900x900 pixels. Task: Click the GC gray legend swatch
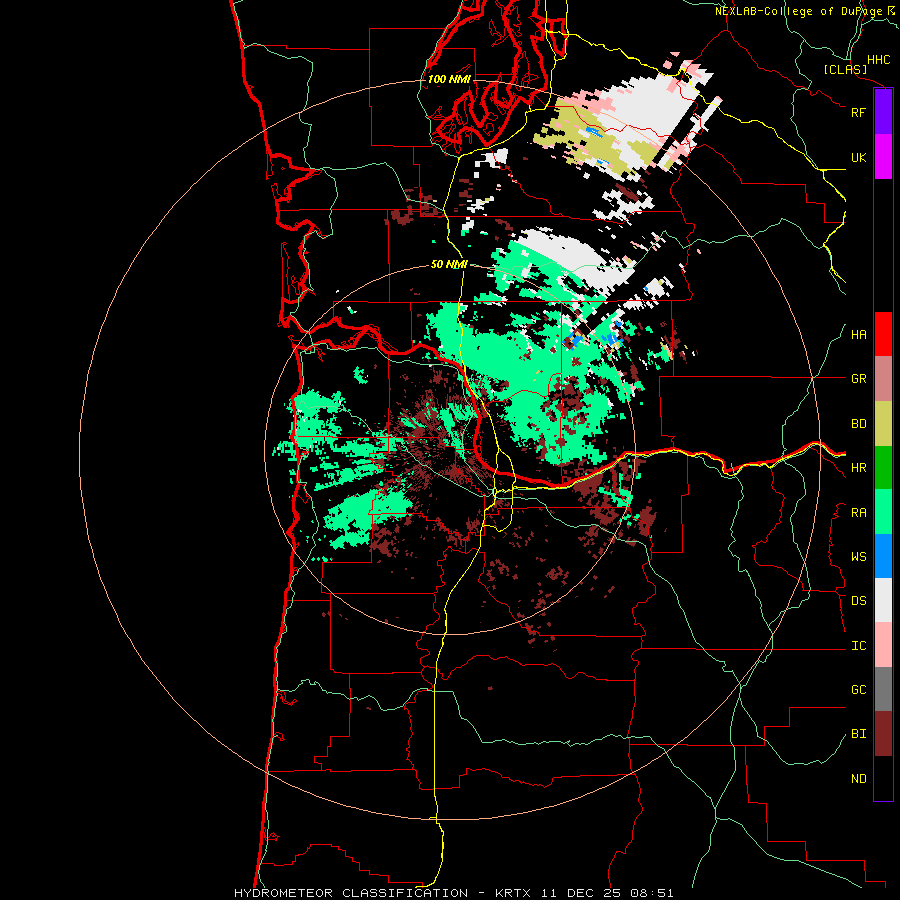coord(883,689)
